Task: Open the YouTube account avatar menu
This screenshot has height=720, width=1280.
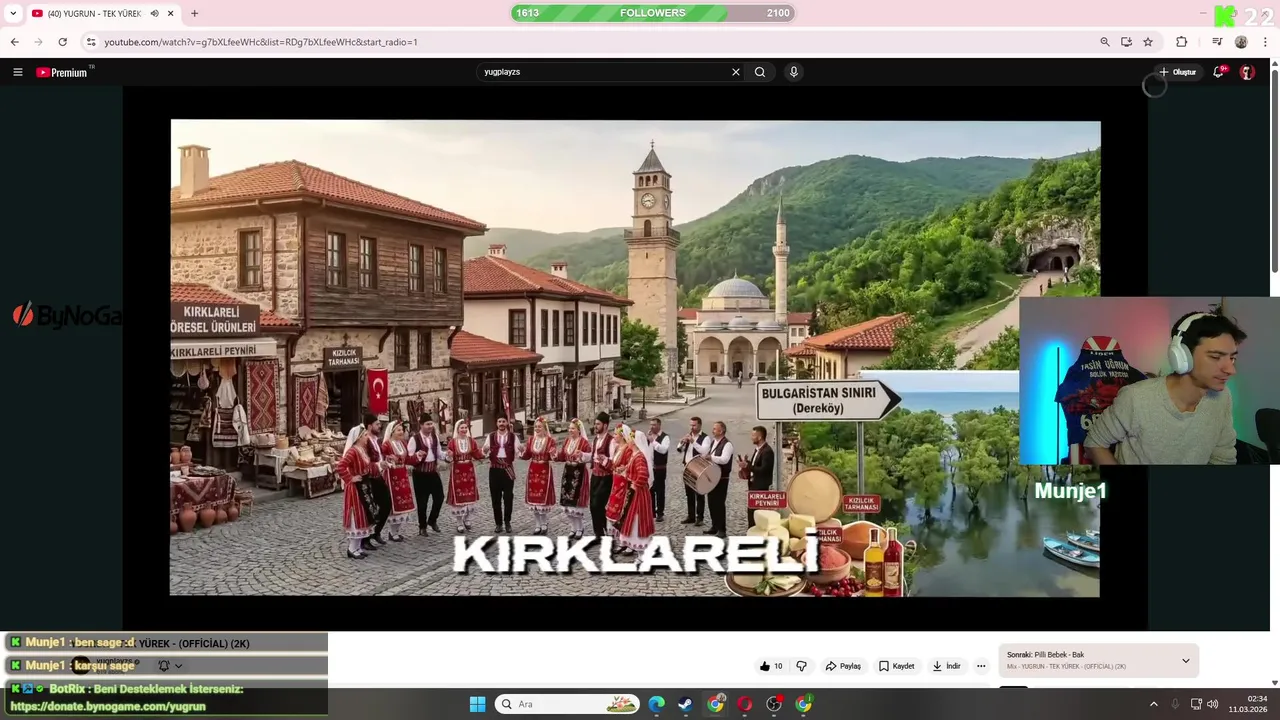Action: pyautogui.click(x=1247, y=72)
